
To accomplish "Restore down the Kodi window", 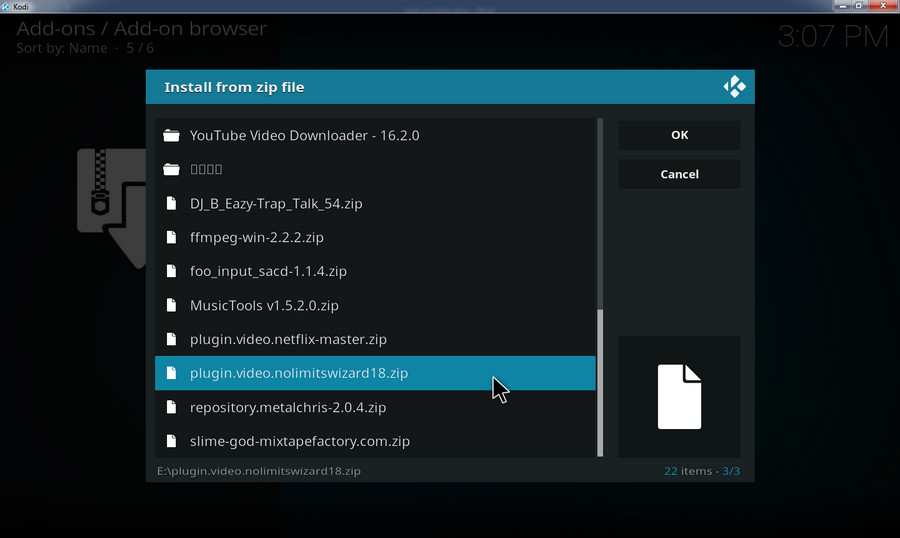I will 859,5.
